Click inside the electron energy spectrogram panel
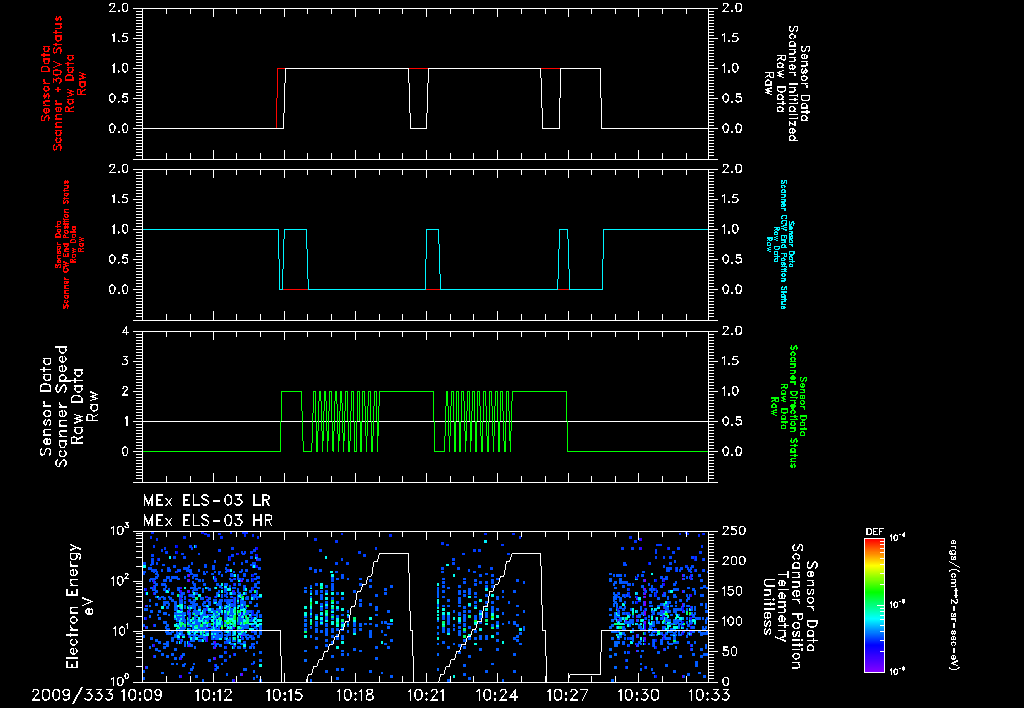Screen dimensions: 1024x708 coord(426,607)
